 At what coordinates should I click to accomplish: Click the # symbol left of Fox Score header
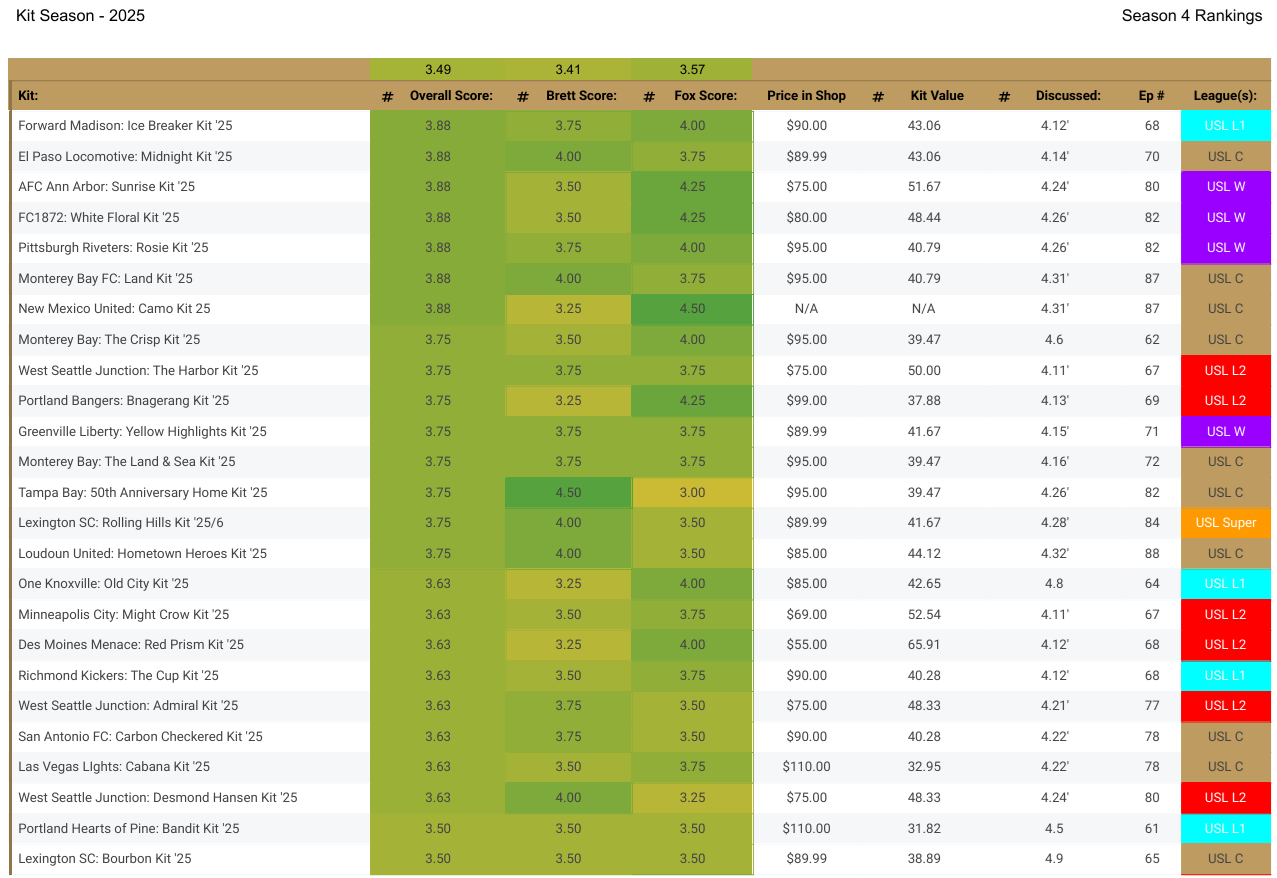pos(649,97)
